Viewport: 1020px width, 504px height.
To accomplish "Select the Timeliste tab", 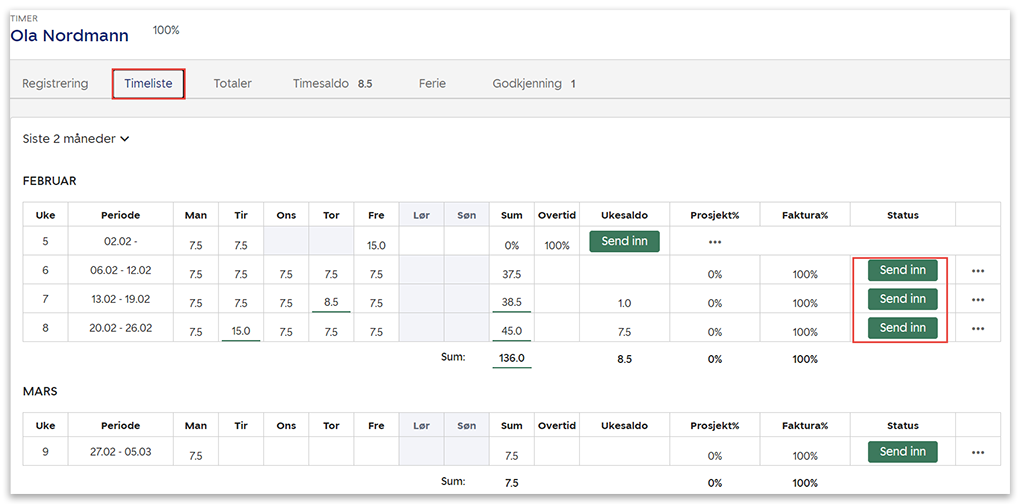I will [x=149, y=84].
